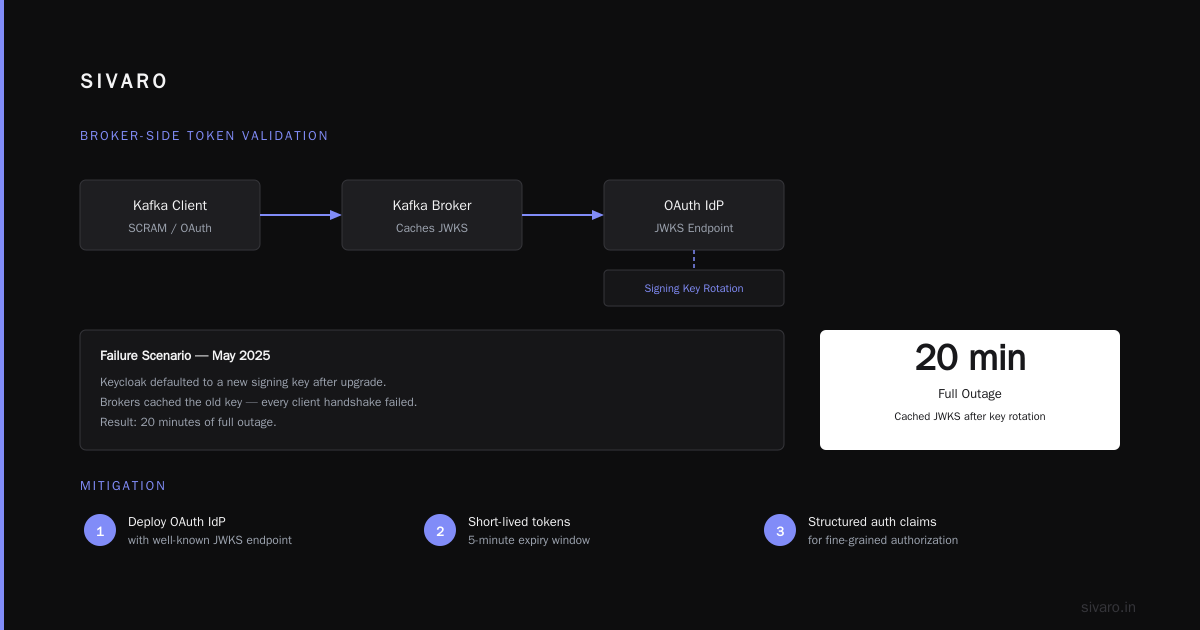The height and width of the screenshot is (630, 1200).
Task: Click the 'Broker-Side Token Validation' heading
Action: coord(204,136)
